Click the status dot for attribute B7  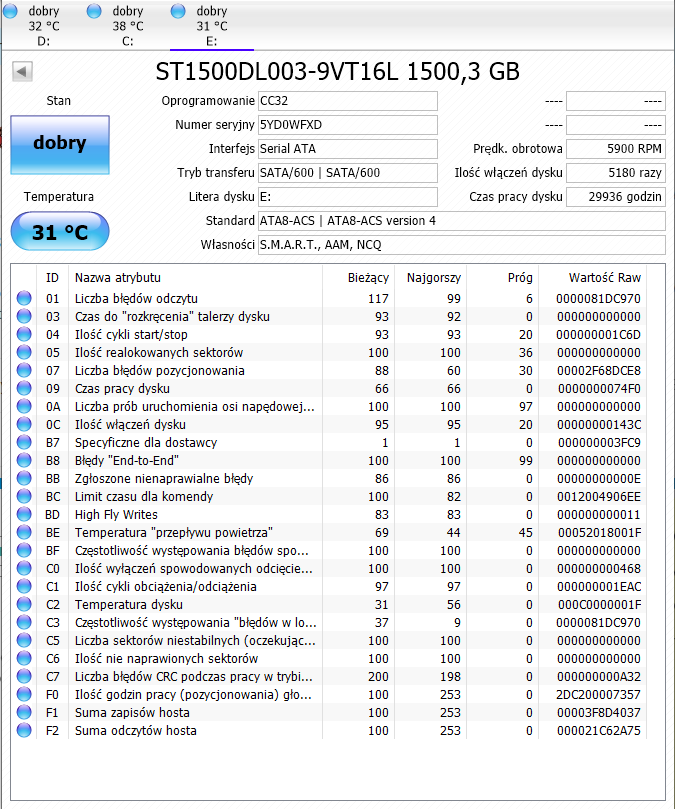click(24, 442)
